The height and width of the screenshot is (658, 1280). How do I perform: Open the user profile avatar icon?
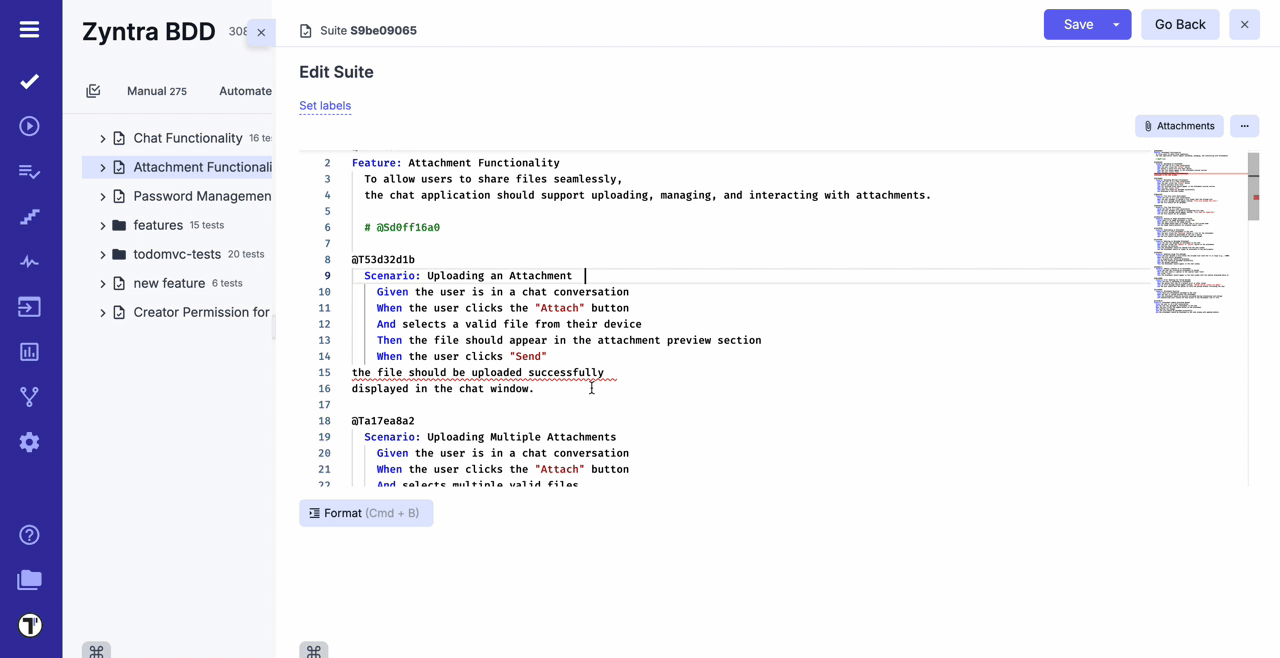(30, 625)
